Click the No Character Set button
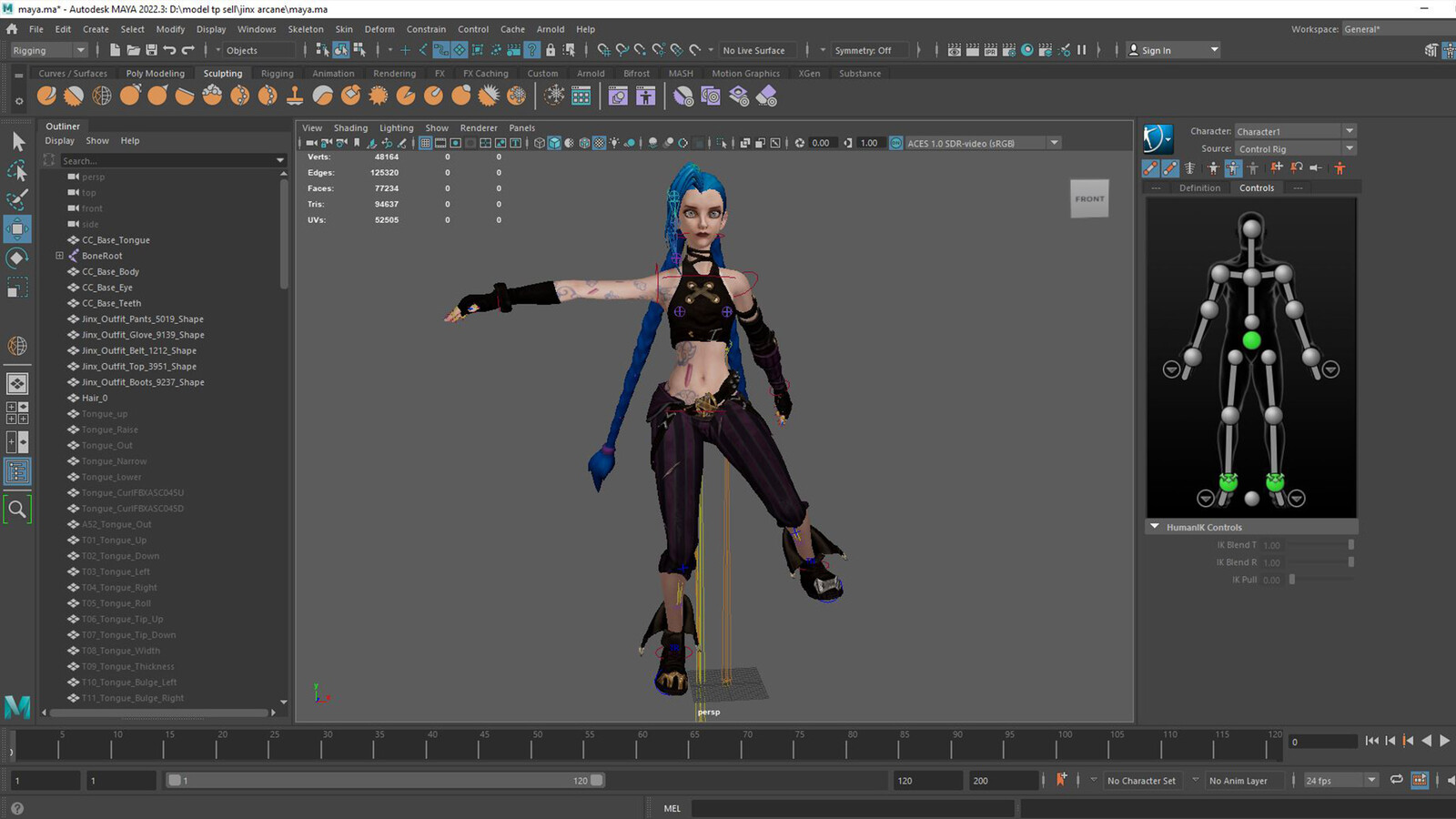The width and height of the screenshot is (1456, 819). tap(1141, 781)
